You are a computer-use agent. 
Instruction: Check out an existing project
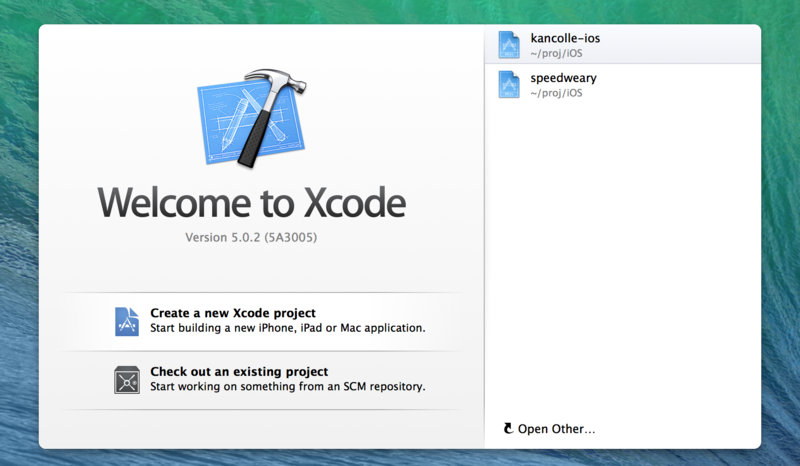click(x=239, y=372)
